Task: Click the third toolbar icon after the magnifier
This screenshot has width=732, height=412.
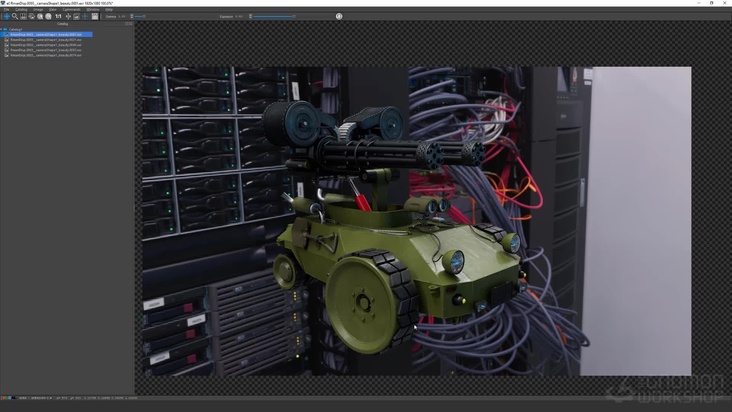Action: pyautogui.click(x=40, y=16)
